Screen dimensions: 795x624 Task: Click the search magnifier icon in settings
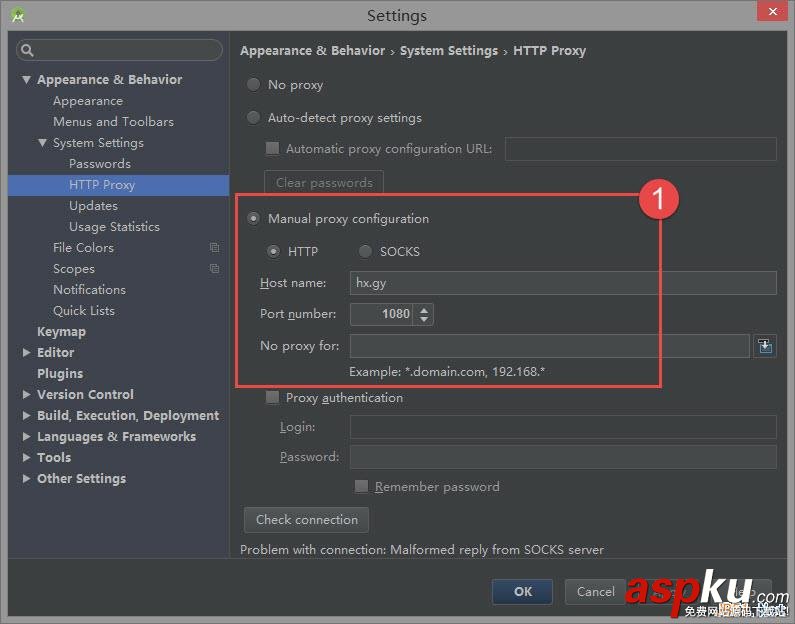27,50
